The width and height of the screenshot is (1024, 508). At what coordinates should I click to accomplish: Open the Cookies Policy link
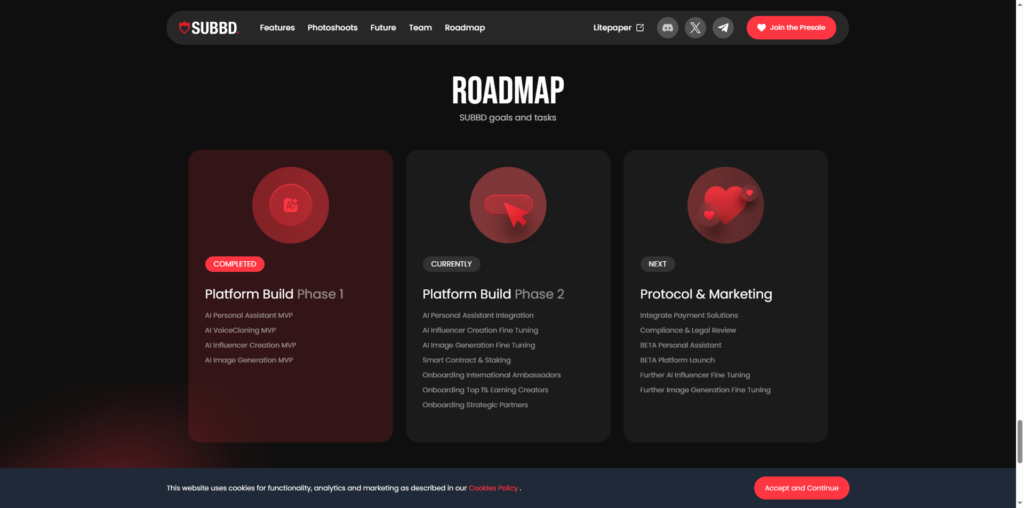493,488
